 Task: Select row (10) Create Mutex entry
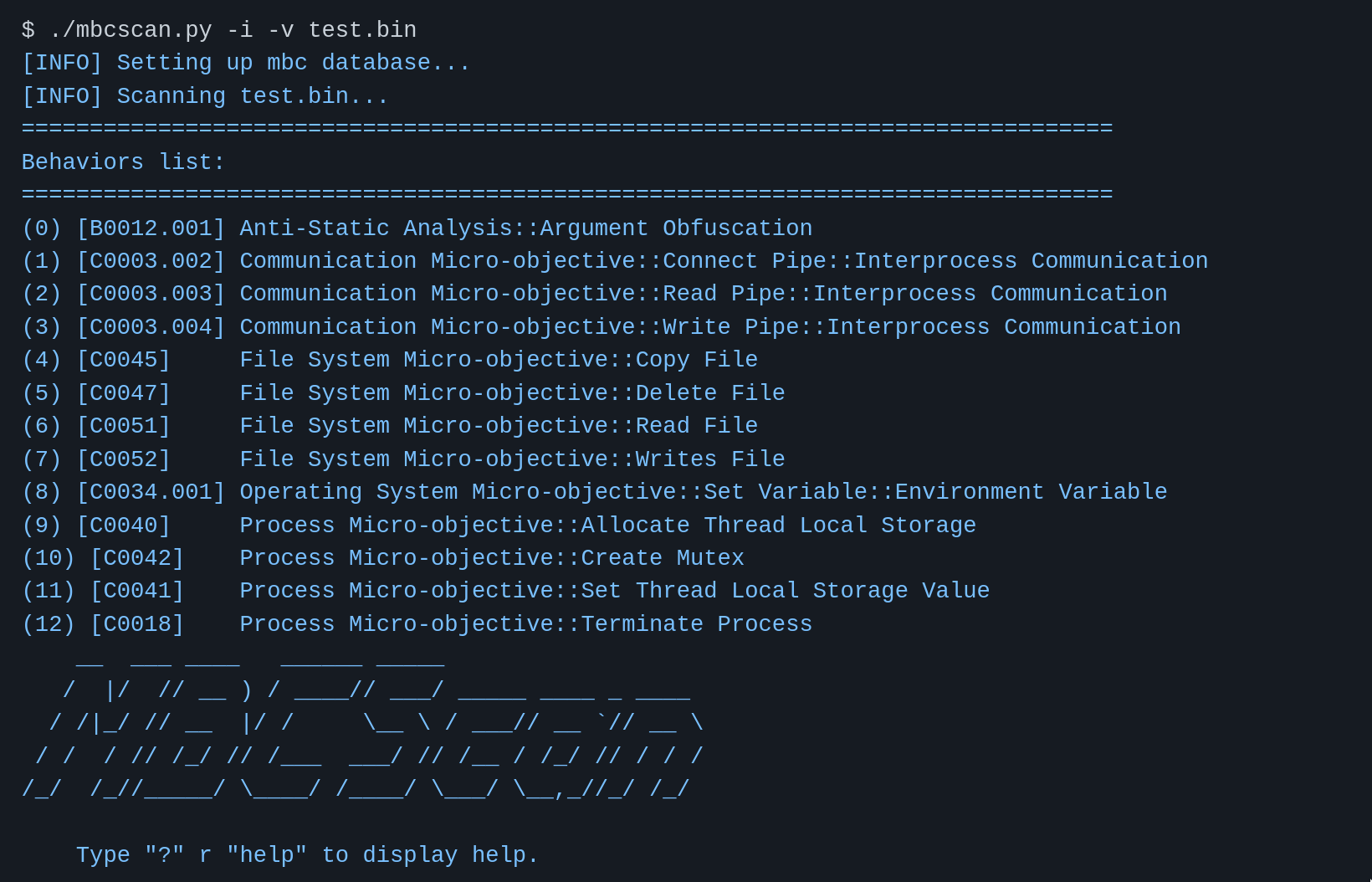click(x=383, y=558)
